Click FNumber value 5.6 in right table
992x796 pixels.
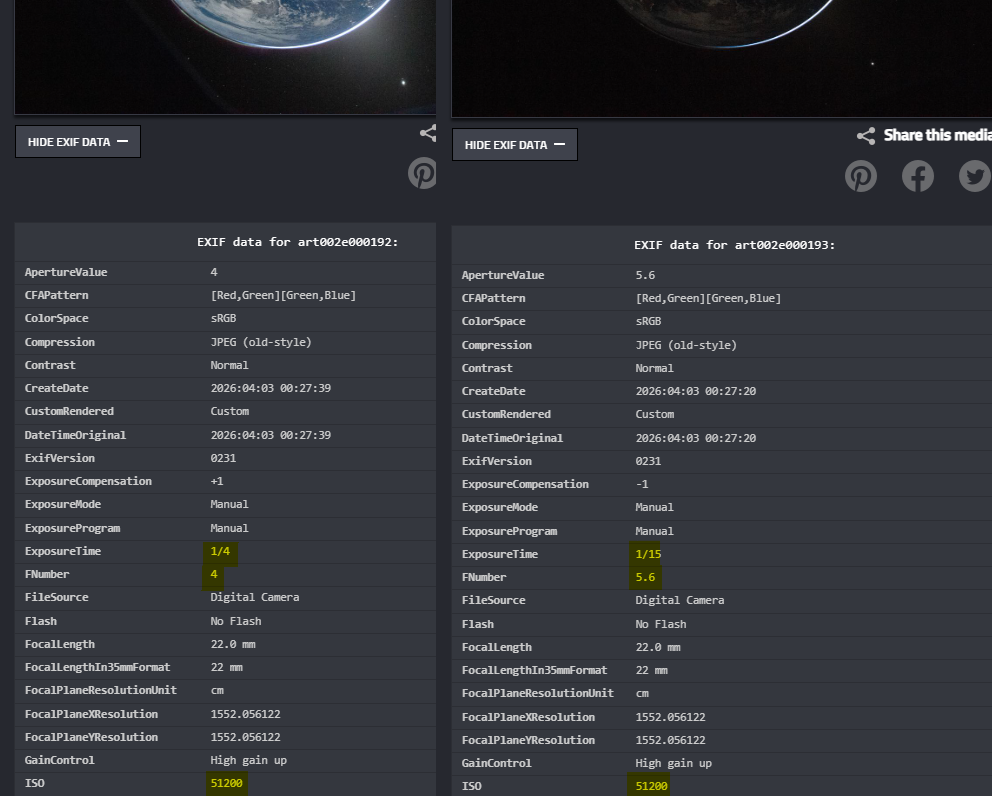(645, 577)
